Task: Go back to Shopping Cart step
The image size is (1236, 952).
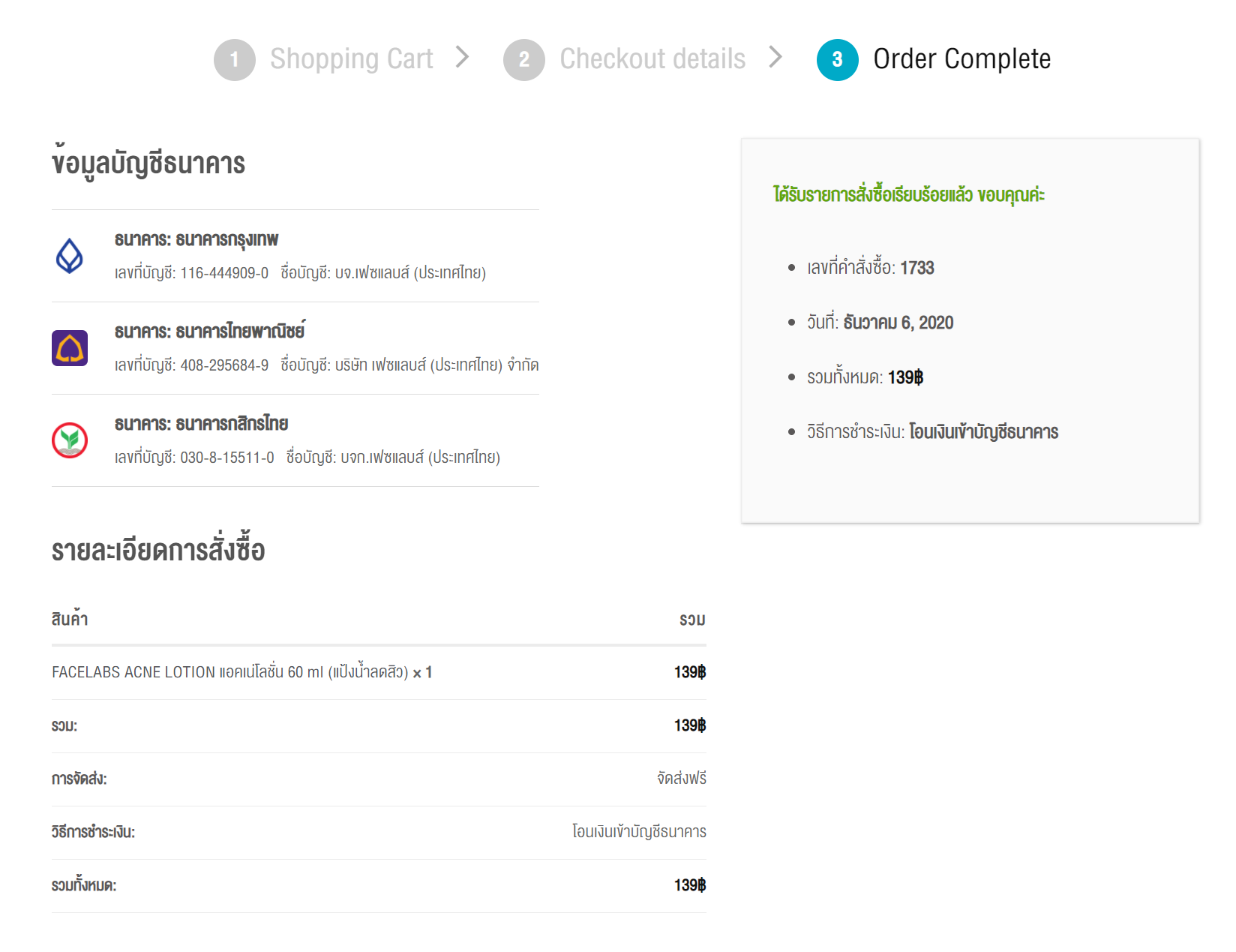Action: pyautogui.click(x=351, y=59)
